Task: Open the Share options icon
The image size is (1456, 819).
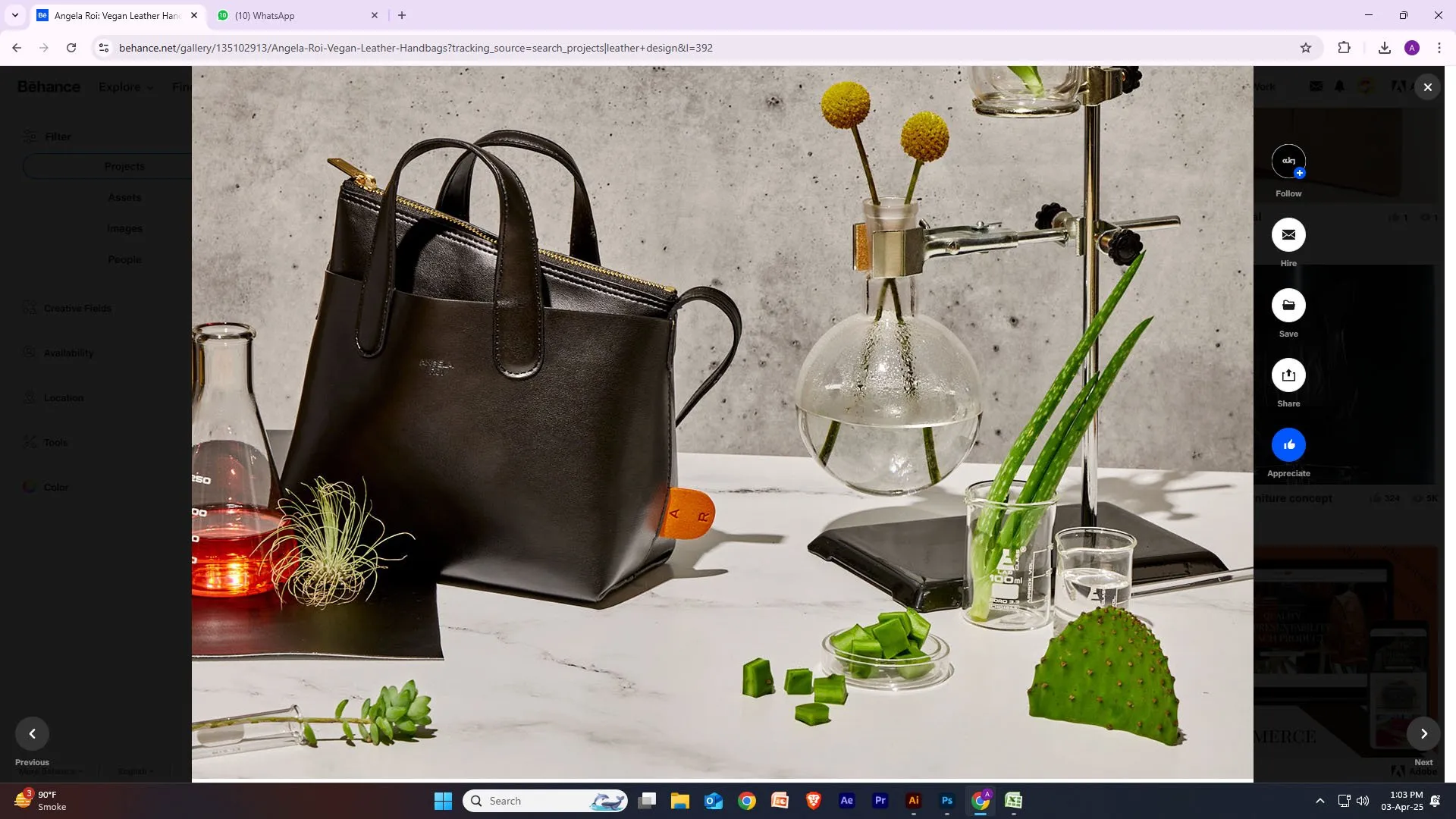Action: pos(1288,375)
